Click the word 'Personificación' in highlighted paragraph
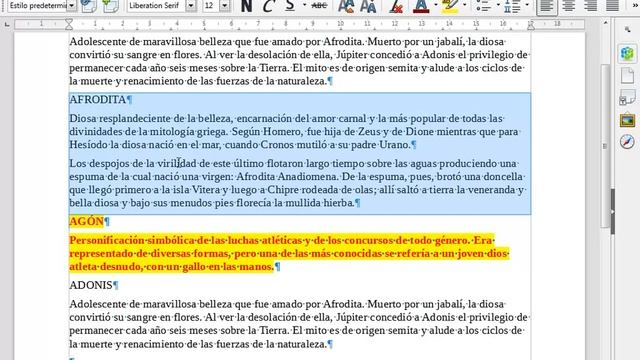Image resolution: width=640 pixels, height=360 pixels. [x=107, y=240]
